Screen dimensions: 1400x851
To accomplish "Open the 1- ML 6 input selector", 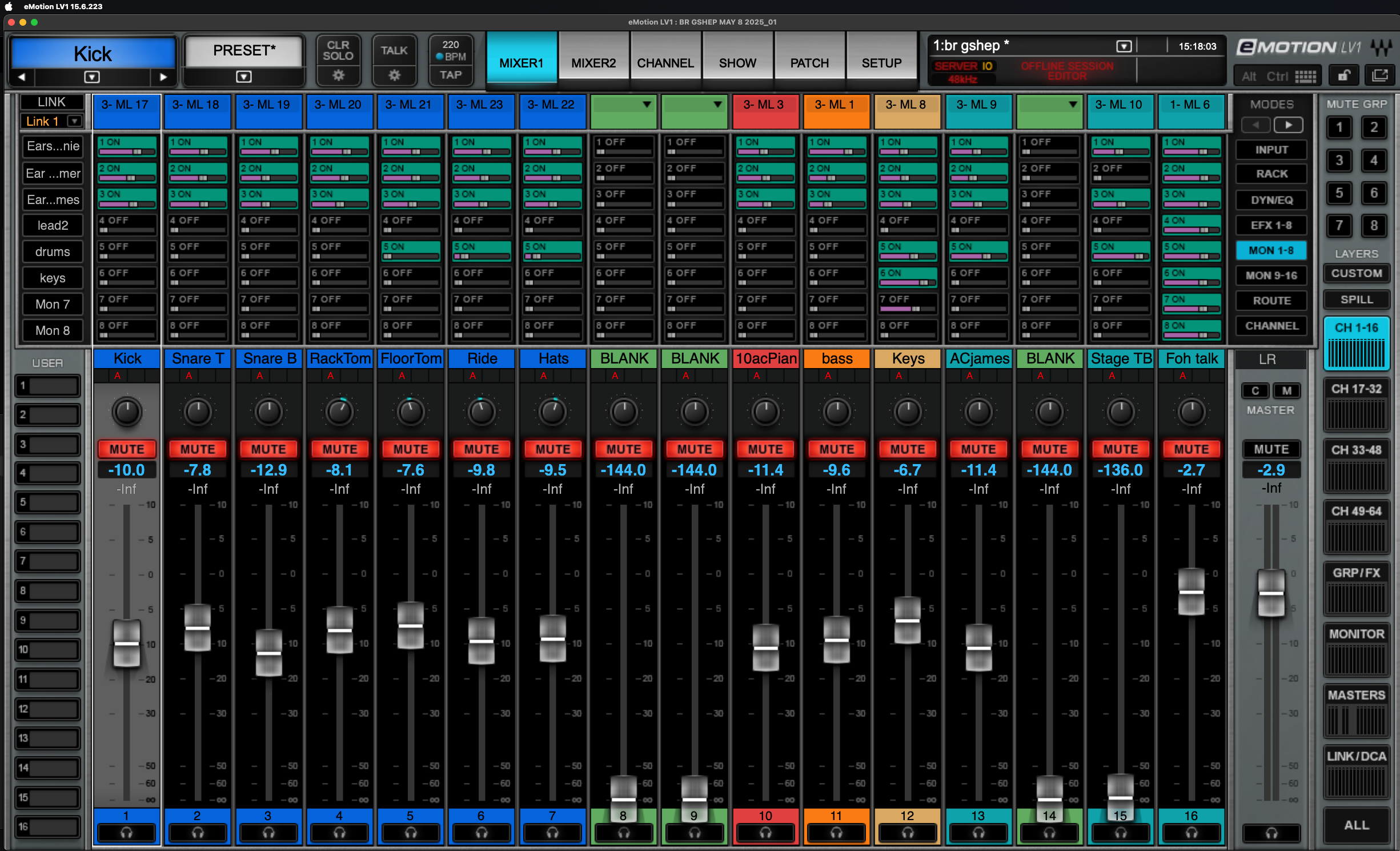I will tap(1191, 111).
